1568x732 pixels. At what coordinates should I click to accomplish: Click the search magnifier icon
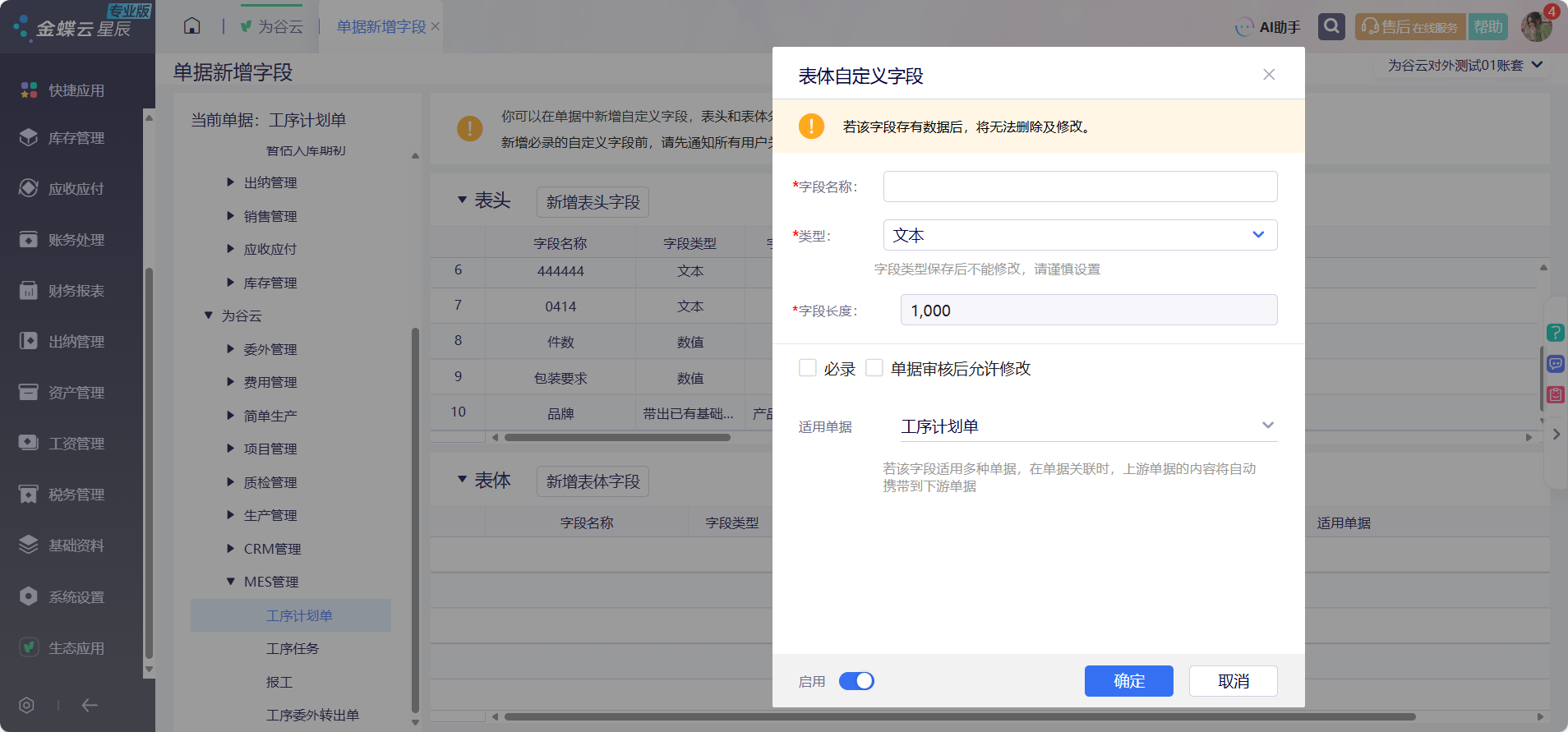1332,26
